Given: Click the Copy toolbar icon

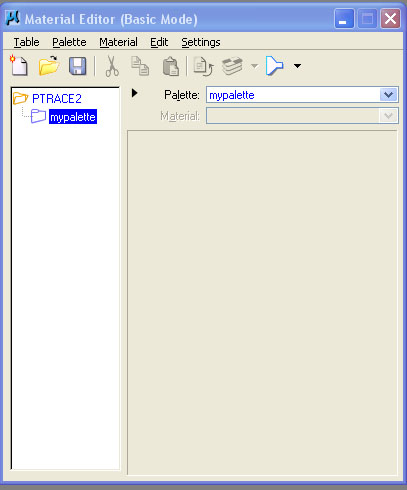Looking at the screenshot, I should coord(140,66).
